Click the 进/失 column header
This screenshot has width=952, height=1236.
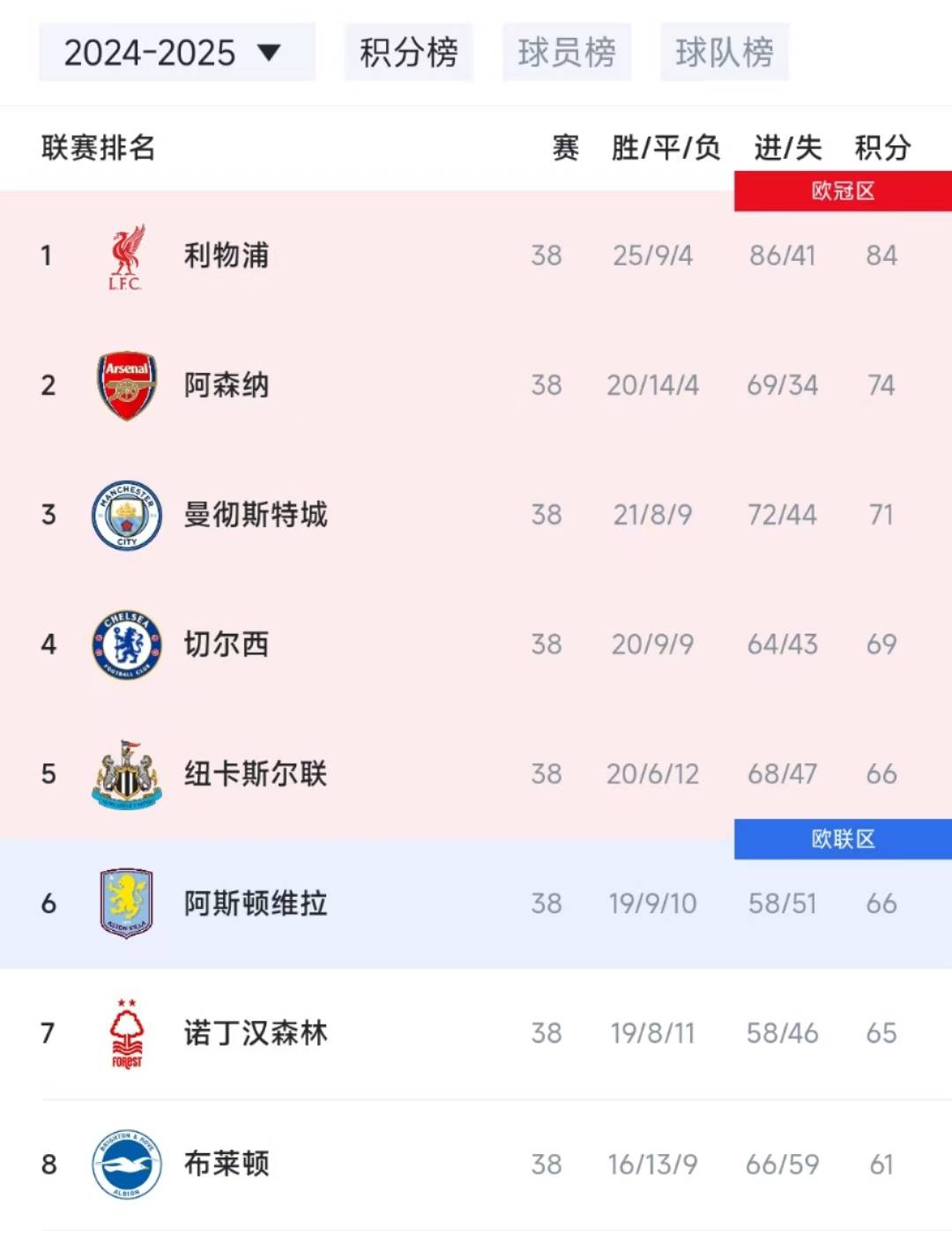coord(786,148)
